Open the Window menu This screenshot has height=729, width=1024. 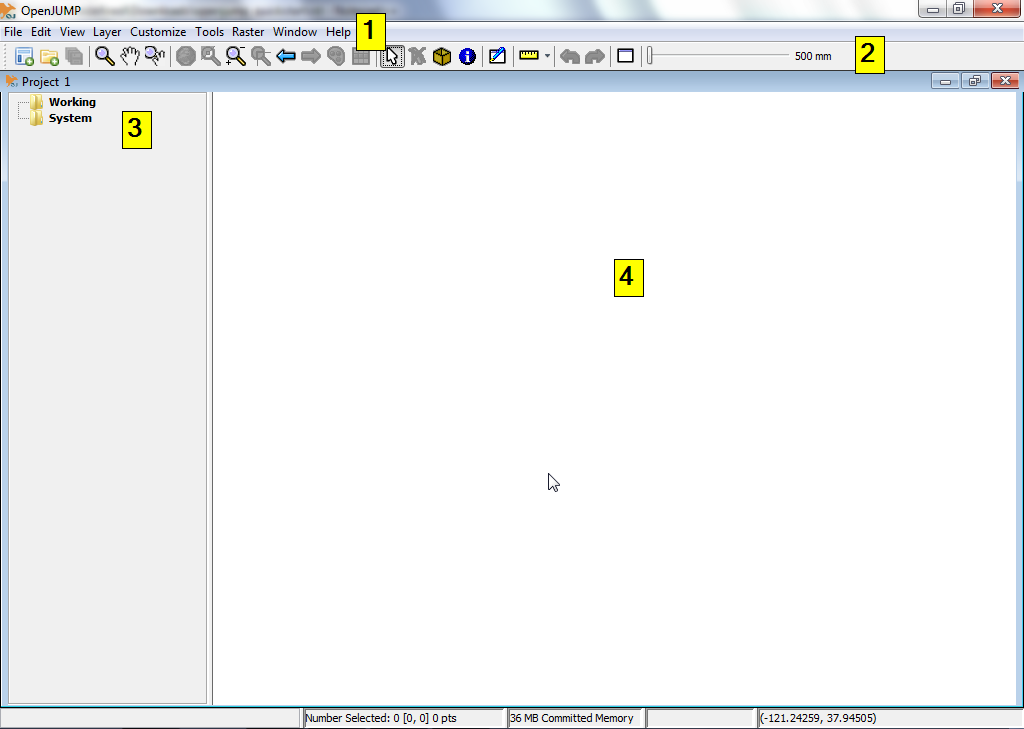click(x=295, y=32)
